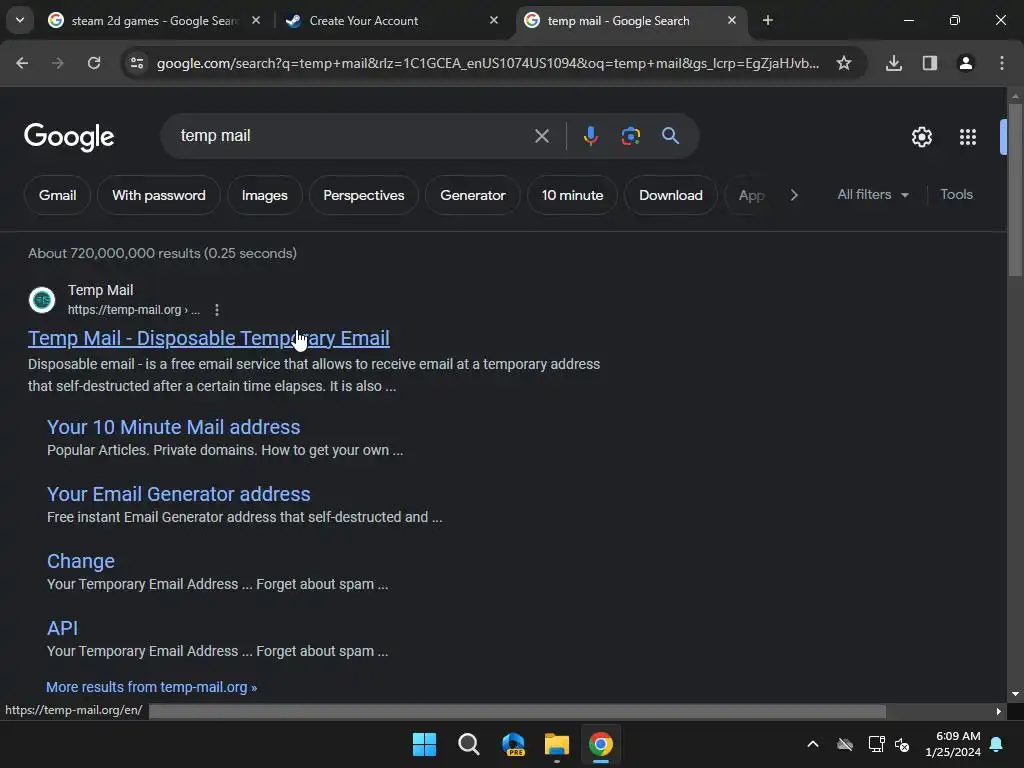
Task: Click the browser back arrow
Action: tap(22, 63)
